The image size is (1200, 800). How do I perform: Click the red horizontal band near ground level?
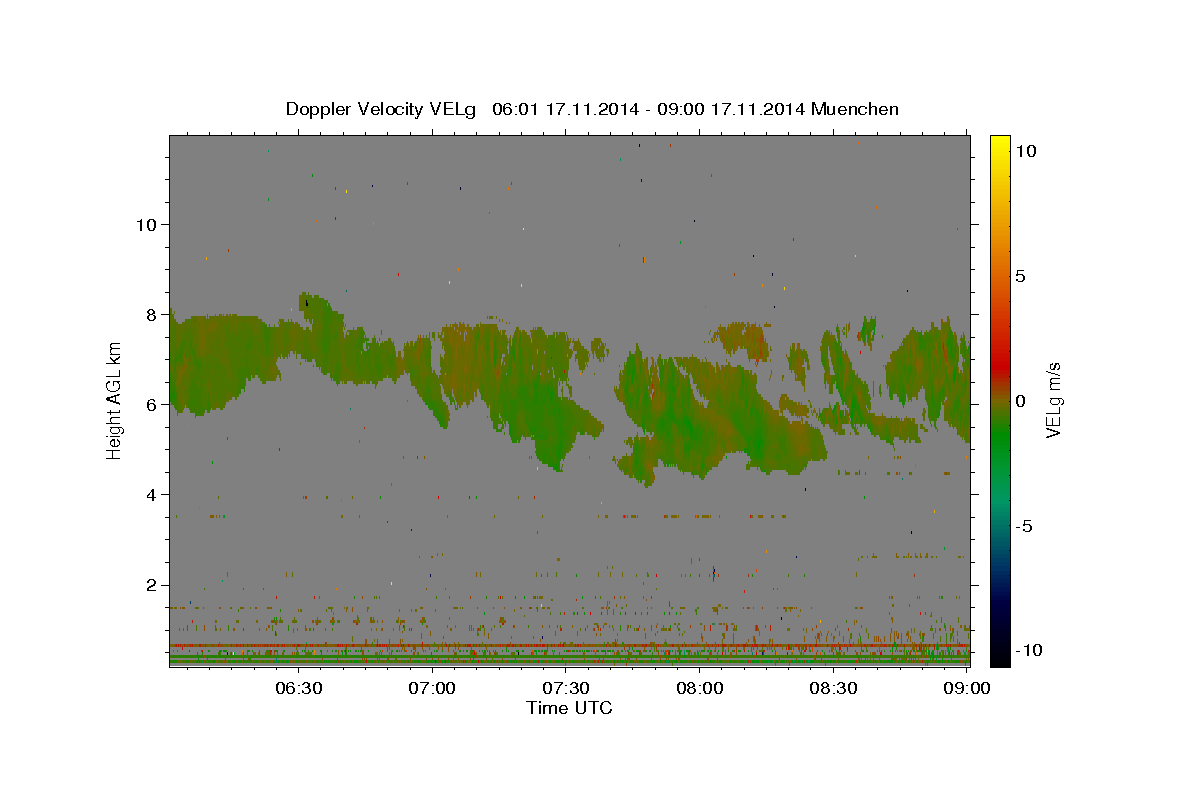point(569,646)
